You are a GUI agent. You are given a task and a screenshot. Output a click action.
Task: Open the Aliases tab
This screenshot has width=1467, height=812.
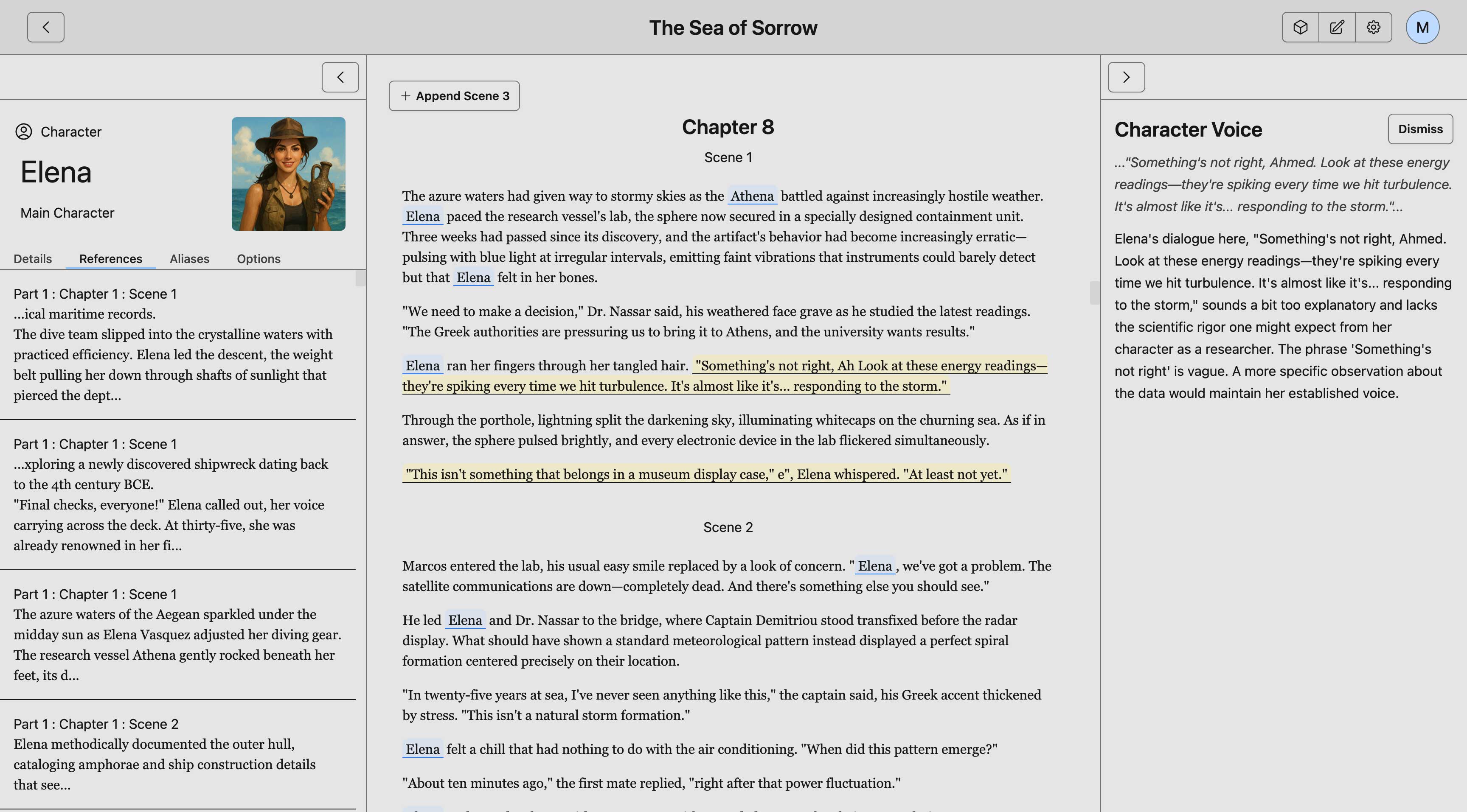189,259
